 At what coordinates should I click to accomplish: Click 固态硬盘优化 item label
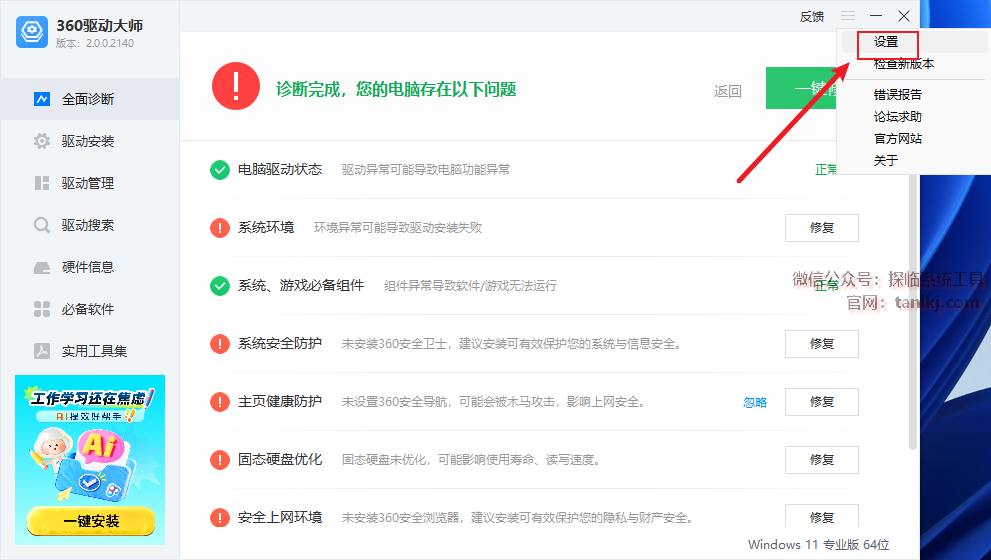pos(280,460)
